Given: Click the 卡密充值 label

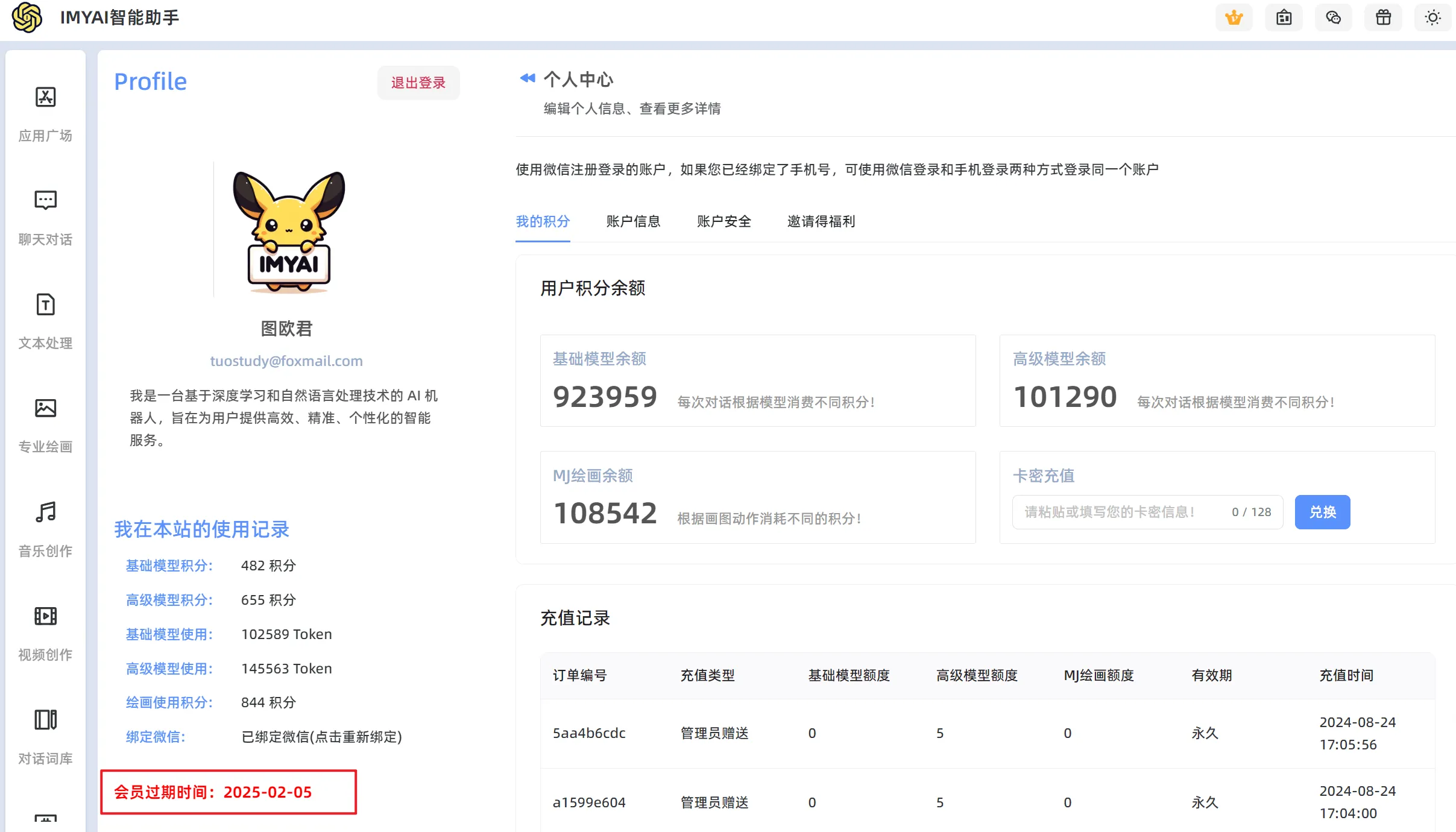Looking at the screenshot, I should 1044,476.
